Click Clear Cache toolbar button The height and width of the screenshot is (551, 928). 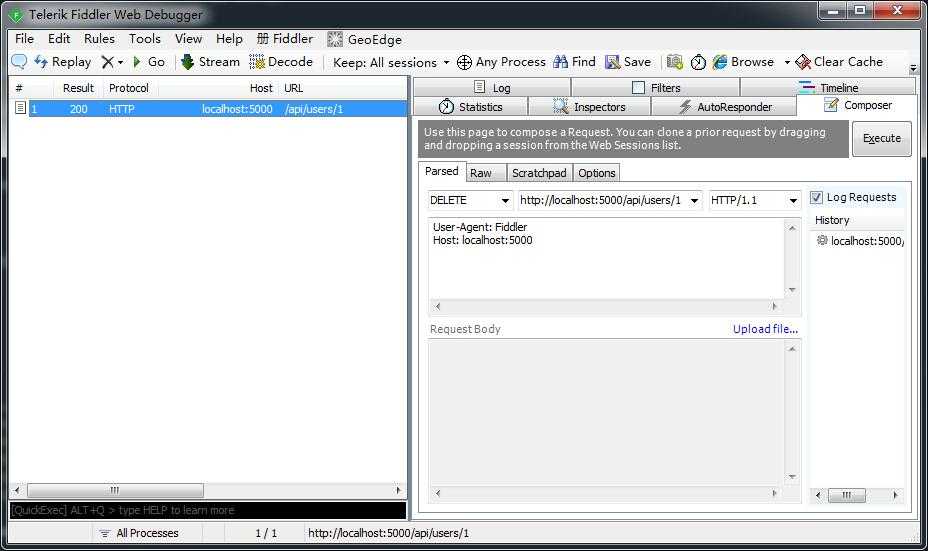pos(839,62)
